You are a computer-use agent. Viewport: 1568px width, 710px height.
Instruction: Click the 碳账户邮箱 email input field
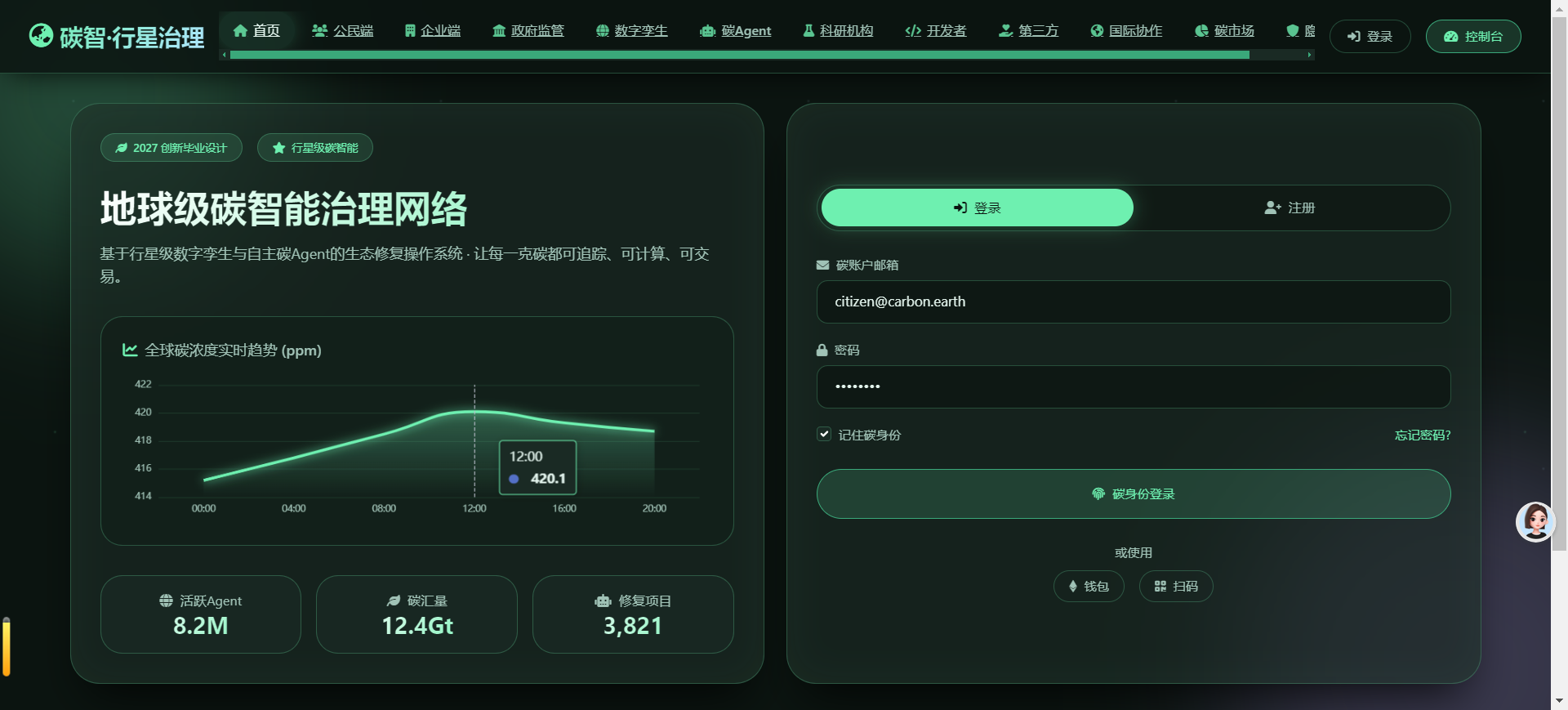pyautogui.click(x=1133, y=301)
